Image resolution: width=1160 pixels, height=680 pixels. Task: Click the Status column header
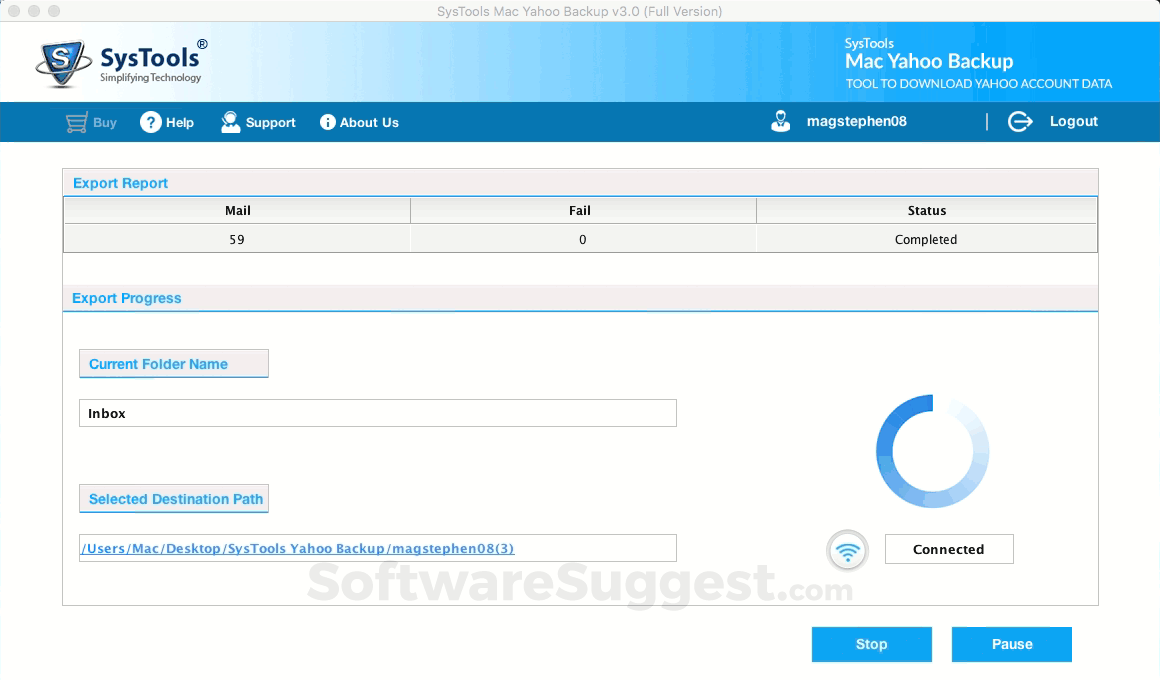tap(927, 211)
